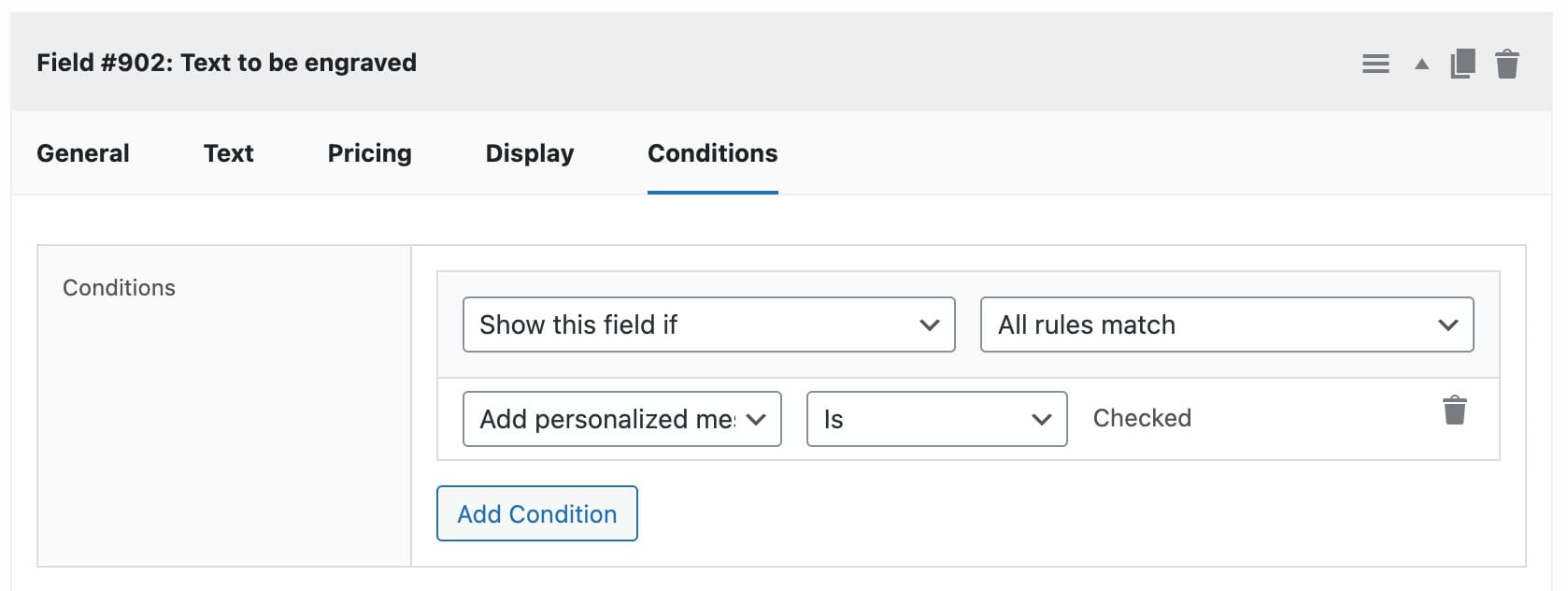Duplicate the Text to be engraved field
Image resolution: width=1568 pixels, height=591 pixels.
[x=1463, y=63]
